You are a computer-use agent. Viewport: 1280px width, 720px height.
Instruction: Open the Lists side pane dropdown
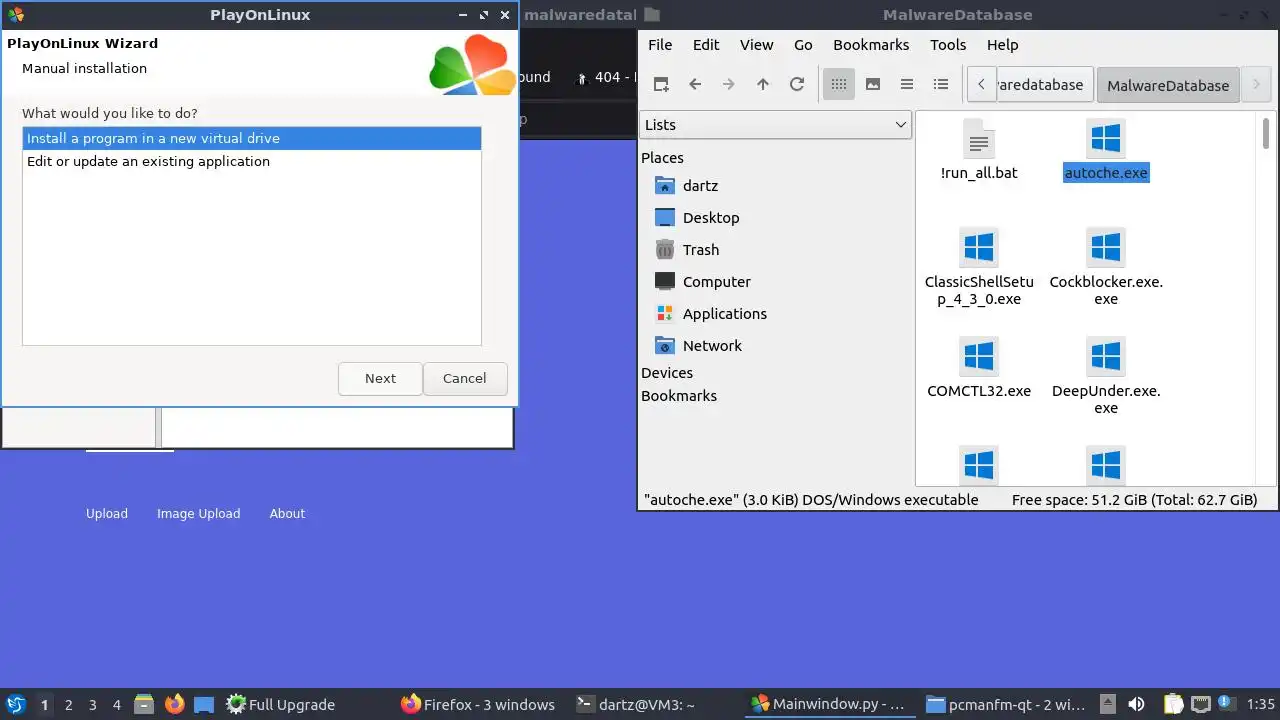775,124
